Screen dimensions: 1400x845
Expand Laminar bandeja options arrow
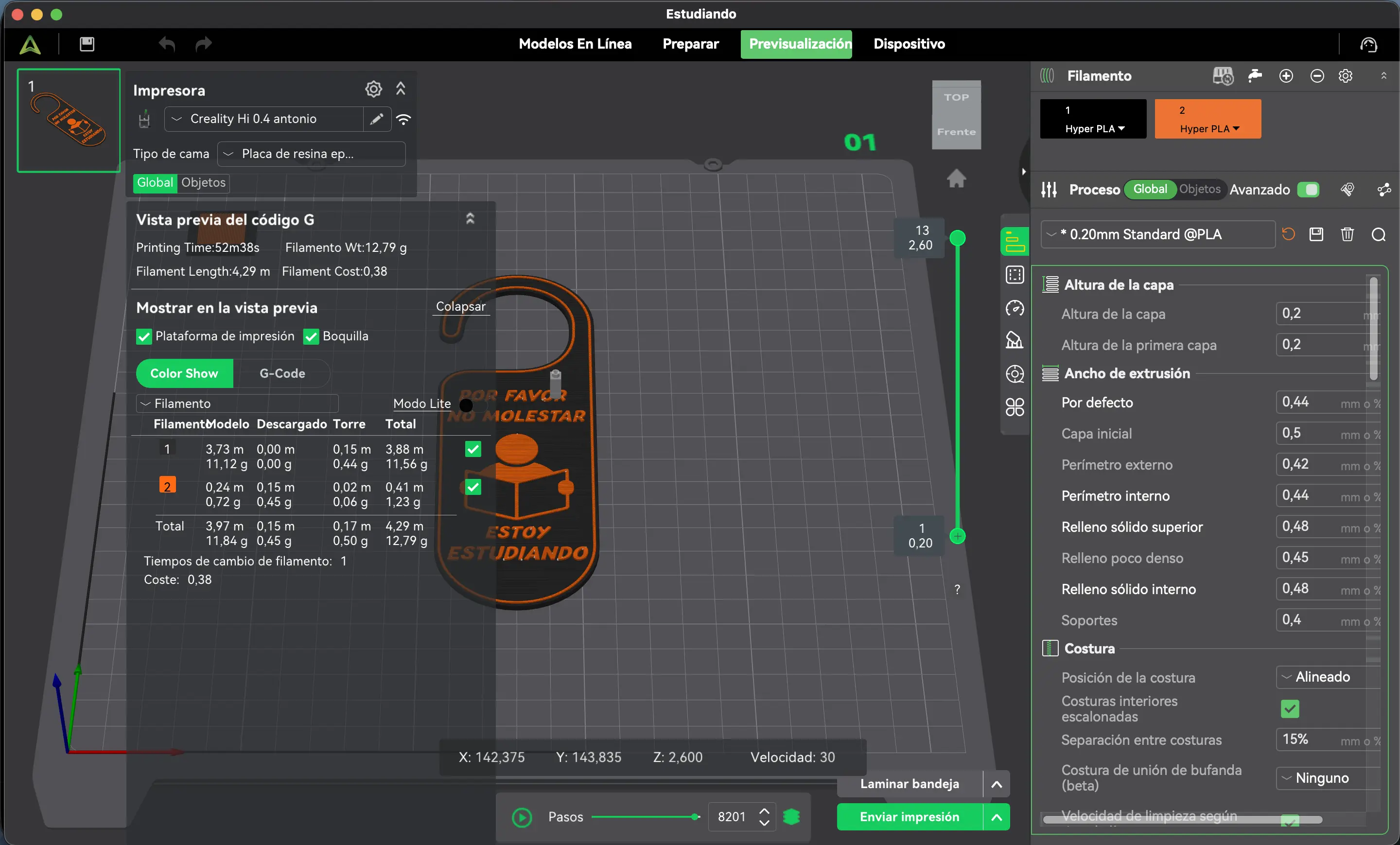[997, 784]
